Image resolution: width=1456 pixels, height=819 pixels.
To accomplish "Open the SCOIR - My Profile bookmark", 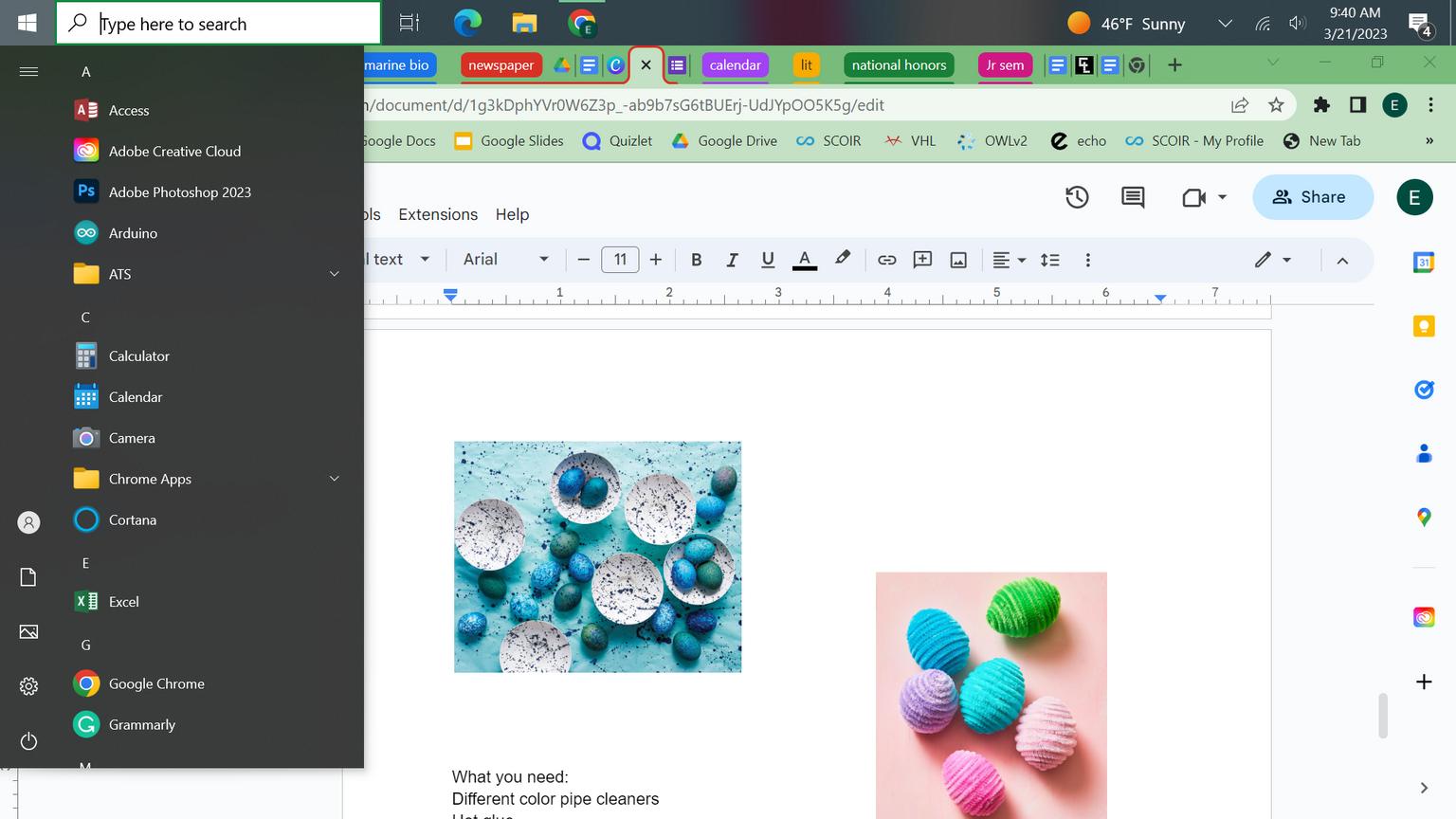I will click(1194, 141).
